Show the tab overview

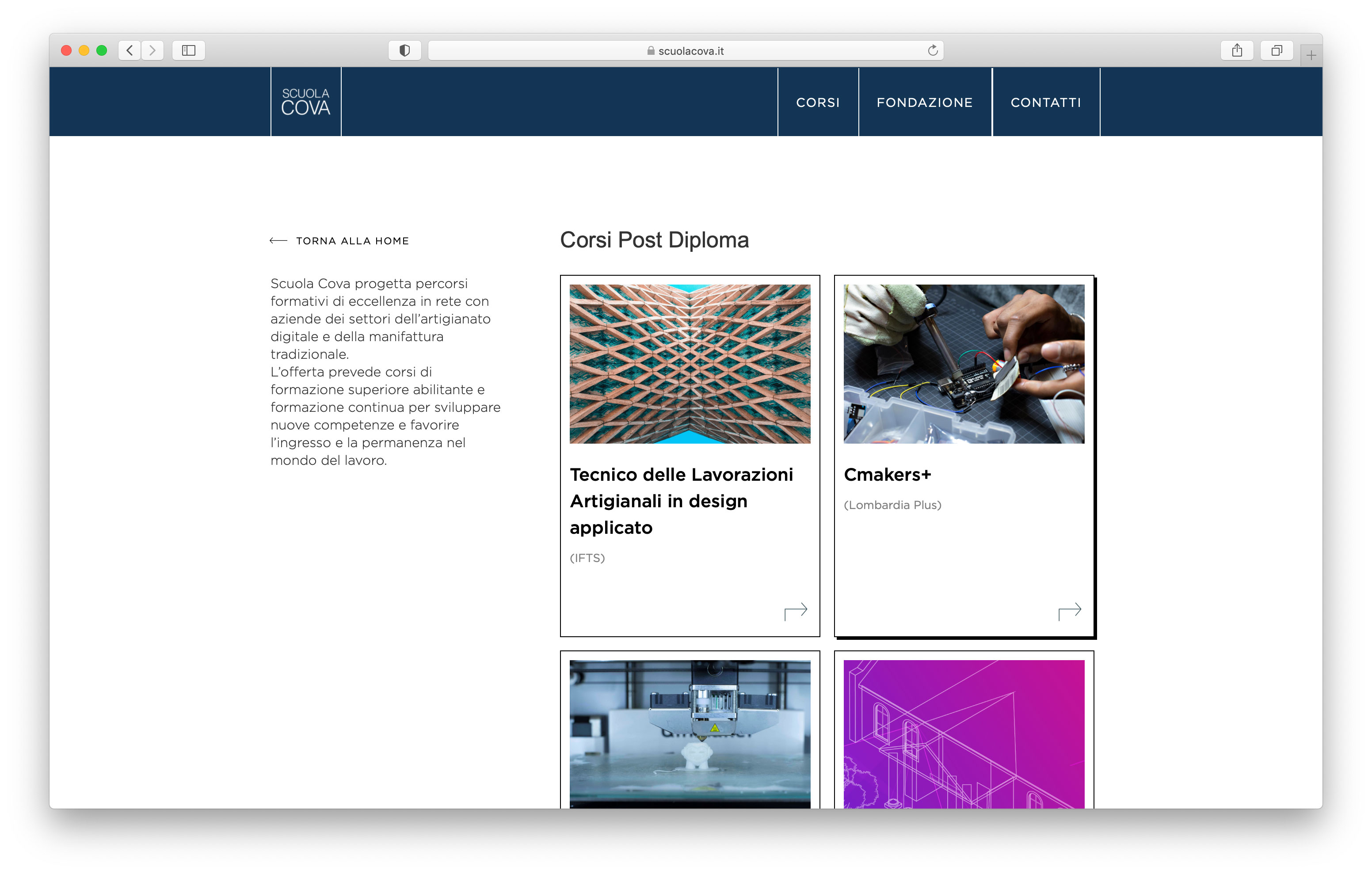click(x=1277, y=51)
